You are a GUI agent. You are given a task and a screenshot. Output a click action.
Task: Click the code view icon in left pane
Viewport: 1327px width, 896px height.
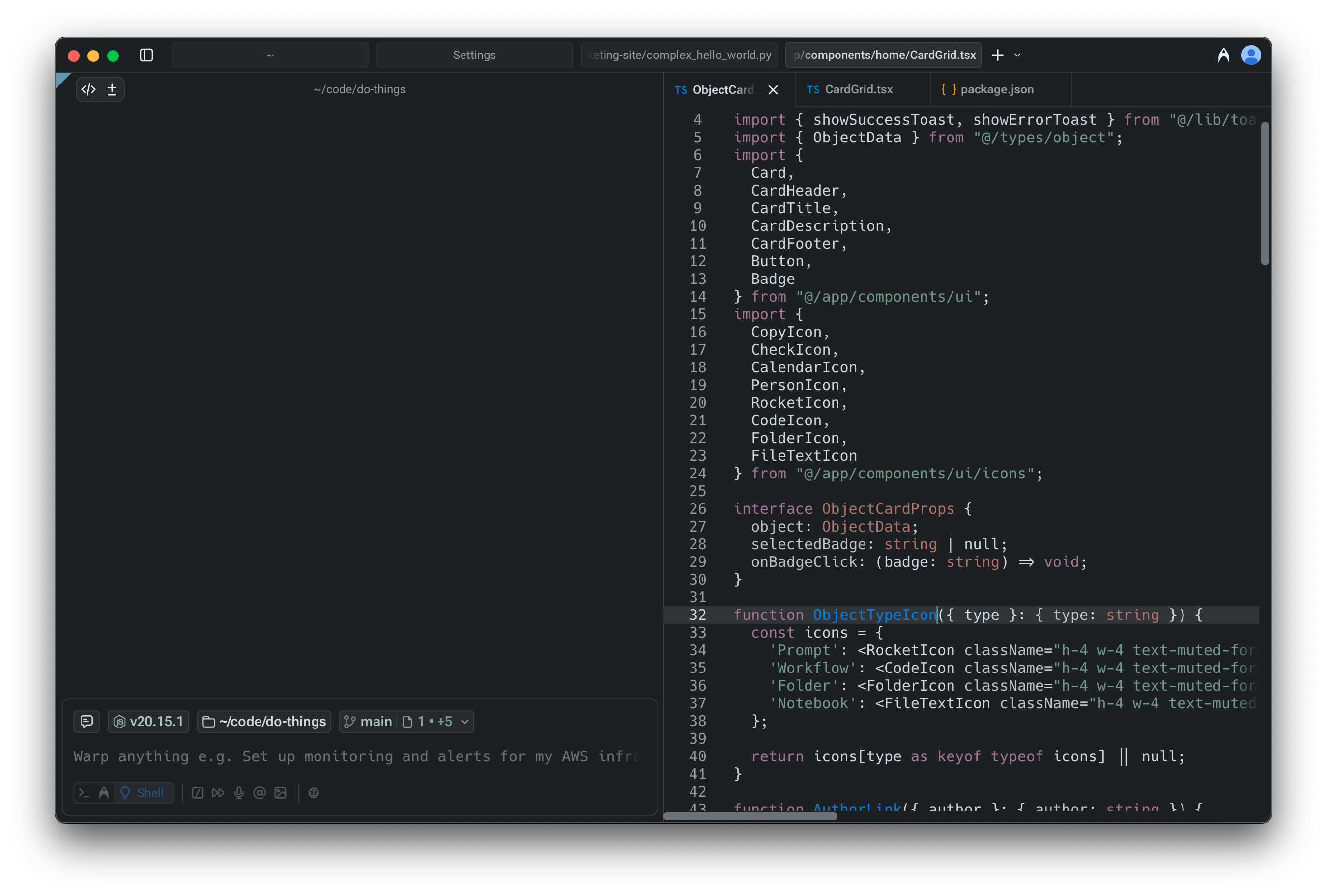click(x=88, y=89)
